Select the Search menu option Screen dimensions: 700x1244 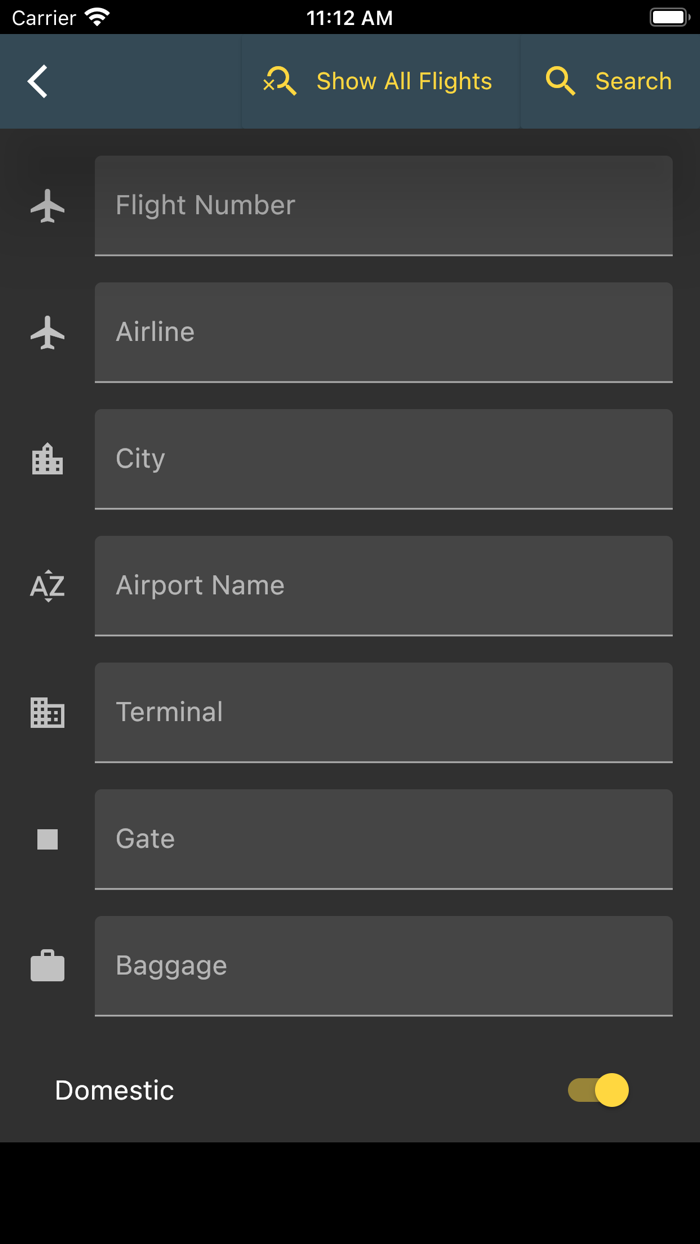click(x=634, y=80)
